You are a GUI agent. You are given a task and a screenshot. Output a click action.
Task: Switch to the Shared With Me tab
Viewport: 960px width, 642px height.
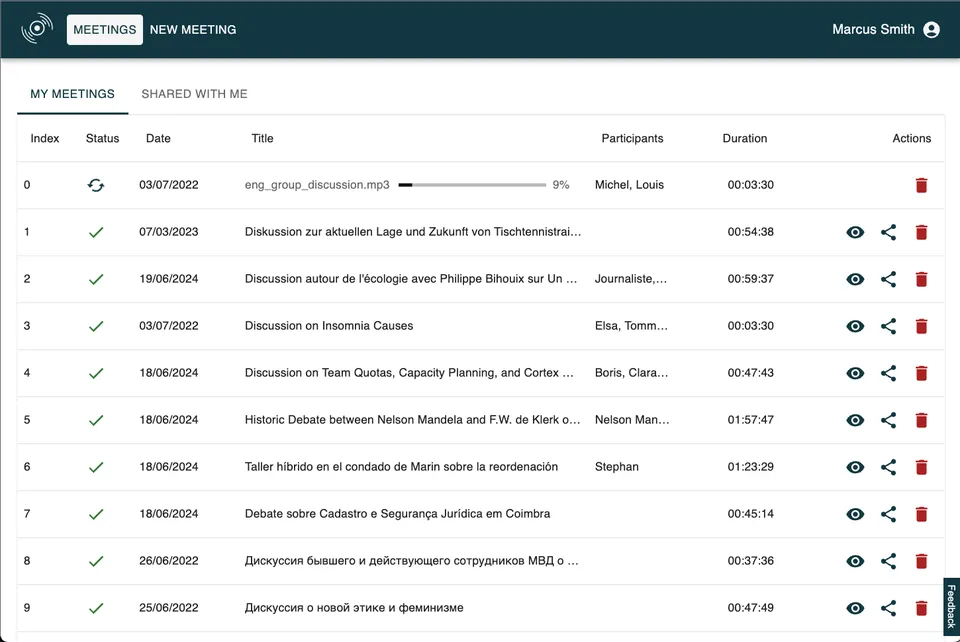[194, 94]
